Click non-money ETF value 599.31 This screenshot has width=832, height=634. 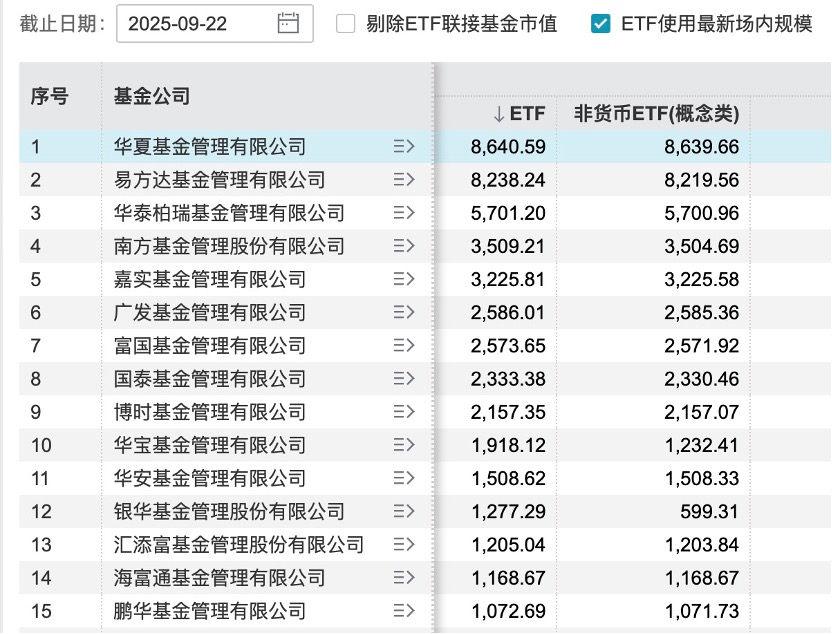pyautogui.click(x=709, y=512)
